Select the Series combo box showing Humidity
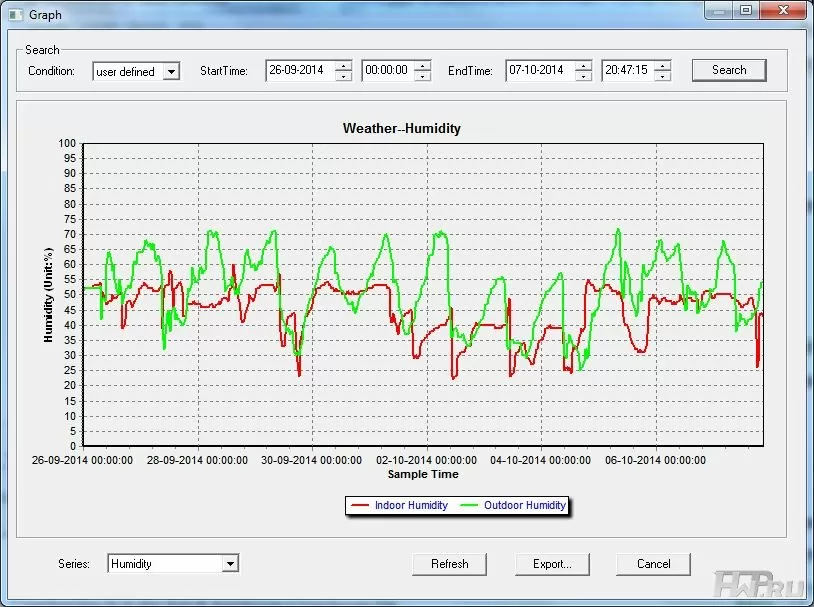The image size is (814, 607). click(173, 563)
